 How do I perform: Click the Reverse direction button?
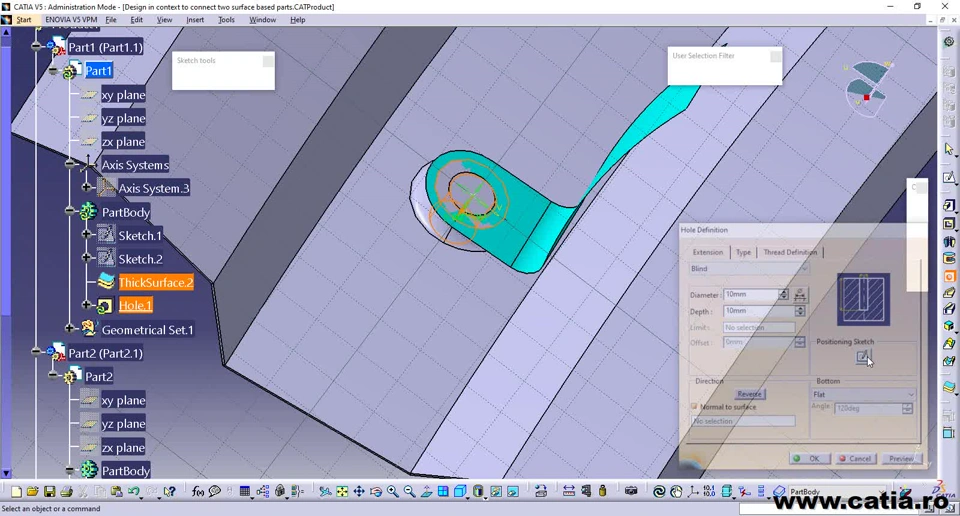click(749, 394)
